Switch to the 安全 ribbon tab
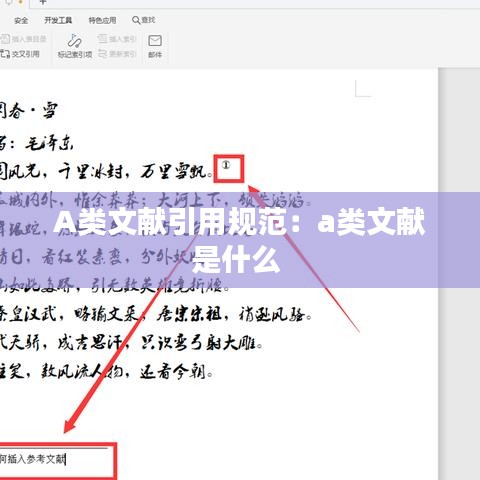The height and width of the screenshot is (480, 480). pos(21,20)
